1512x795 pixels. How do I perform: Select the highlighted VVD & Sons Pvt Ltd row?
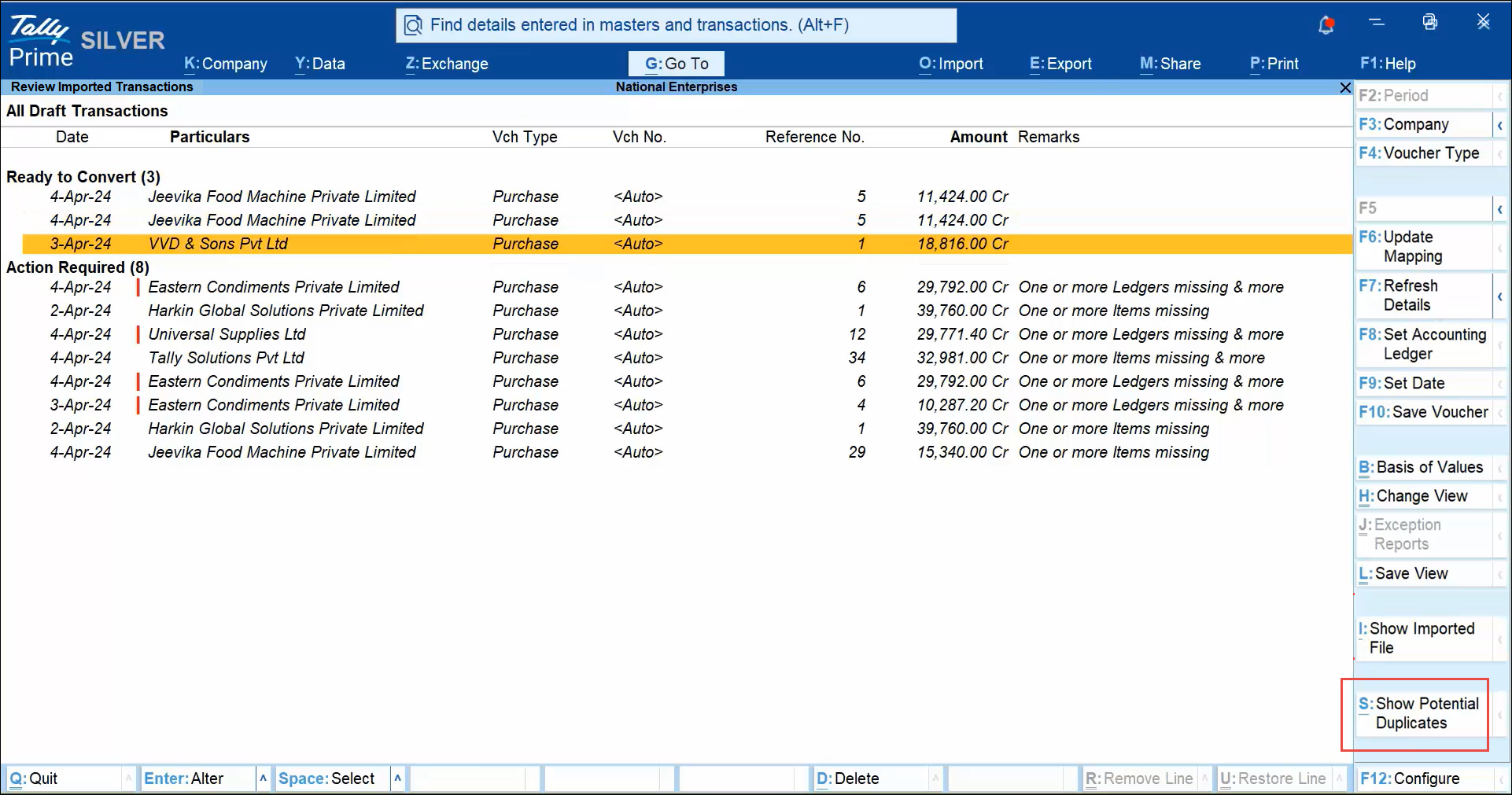[687, 244]
